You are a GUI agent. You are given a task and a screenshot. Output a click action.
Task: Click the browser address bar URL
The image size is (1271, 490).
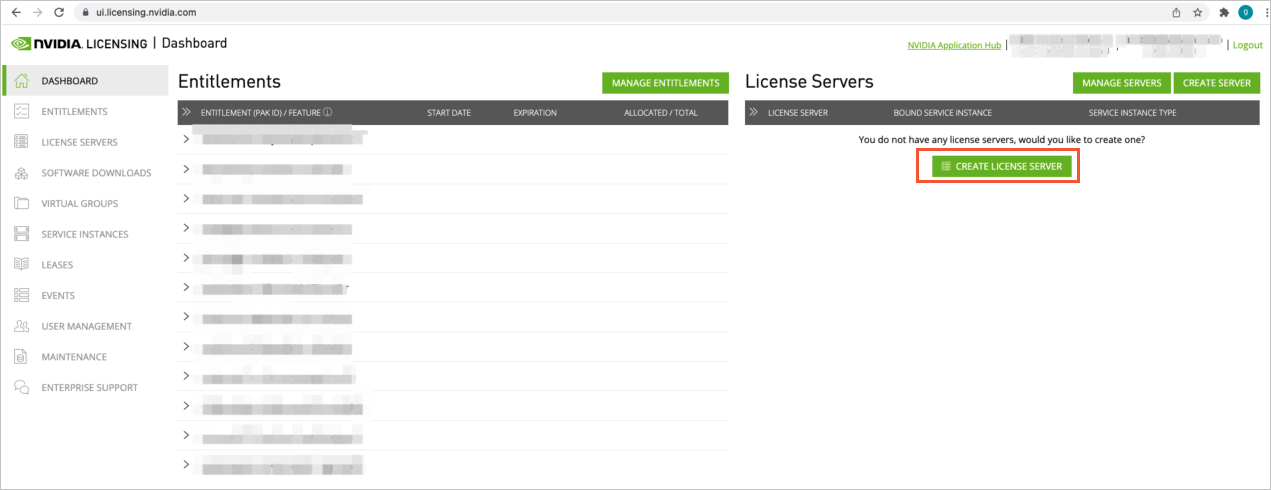[x=146, y=12]
